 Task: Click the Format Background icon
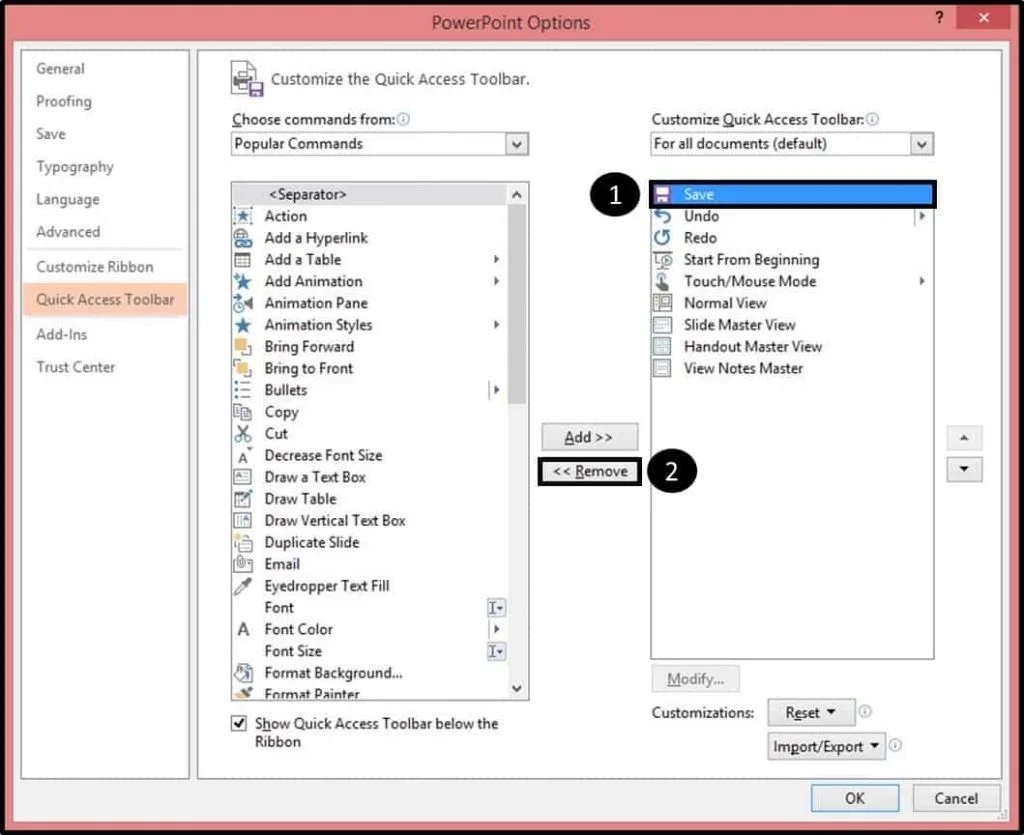pos(243,672)
